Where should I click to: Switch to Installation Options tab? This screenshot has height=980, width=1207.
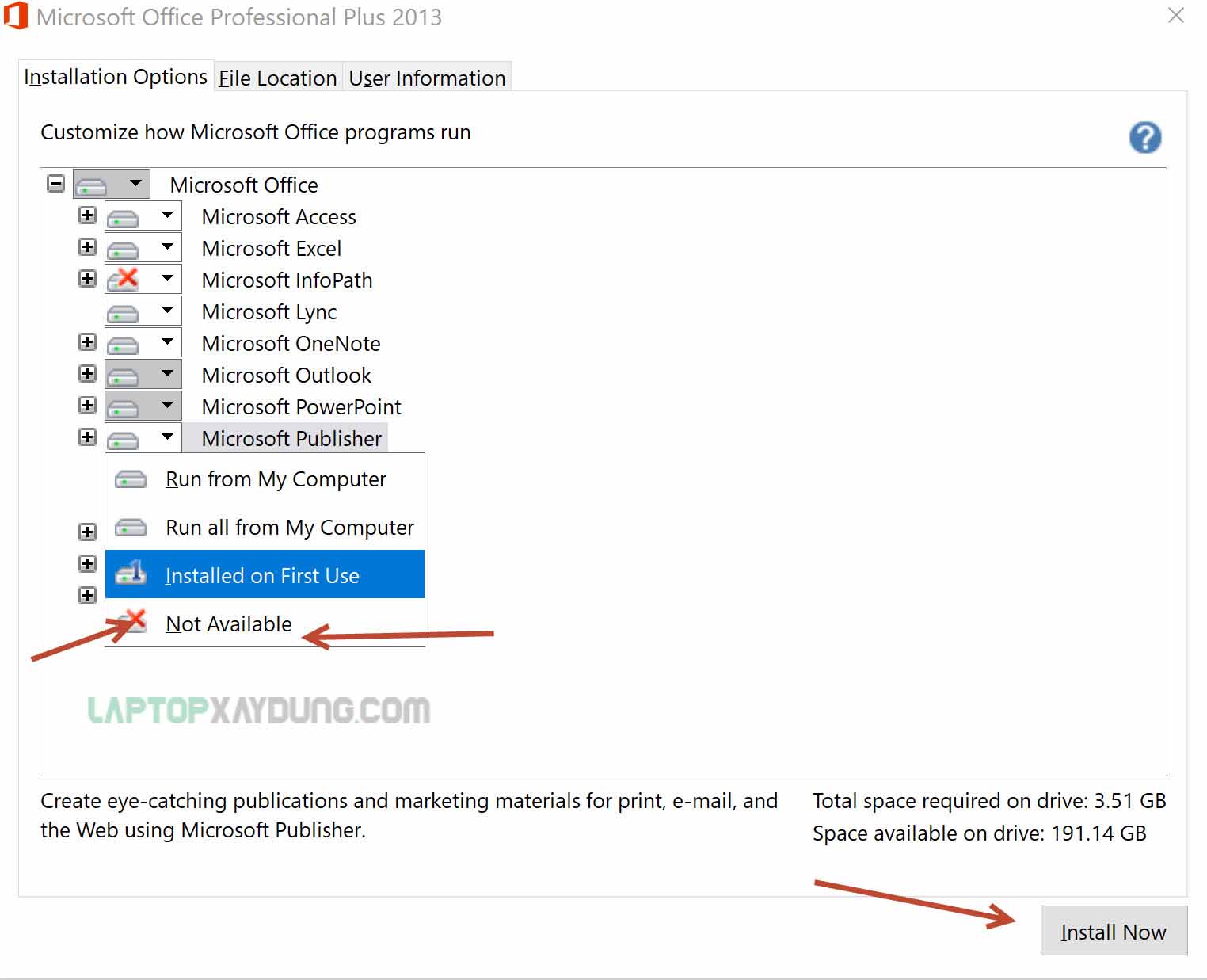point(116,77)
